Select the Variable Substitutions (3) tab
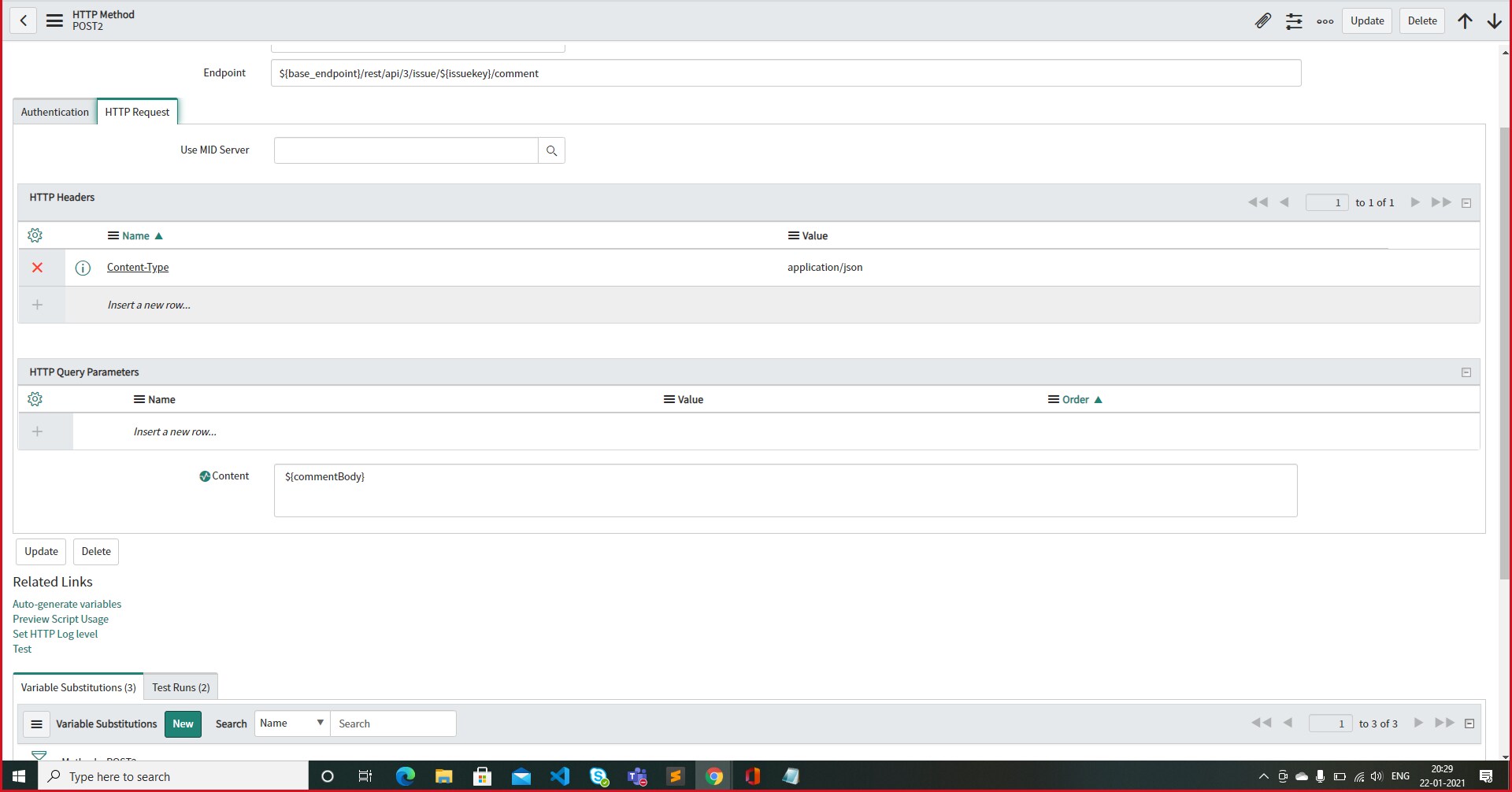 tap(78, 687)
